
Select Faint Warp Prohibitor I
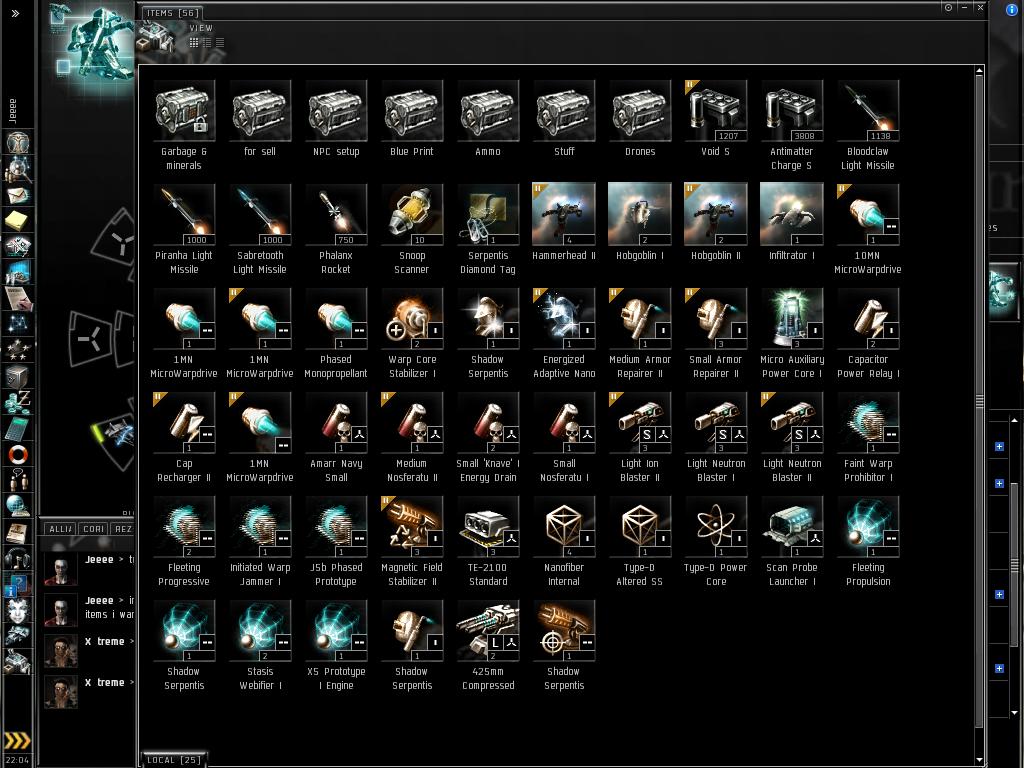(867, 438)
